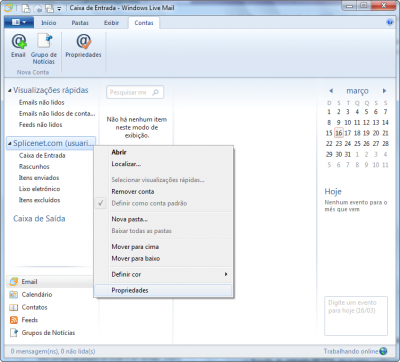Image resolution: width=400 pixels, height=362 pixels.
Task: Open account Propriedades from the ribbon
Action: coord(83,46)
